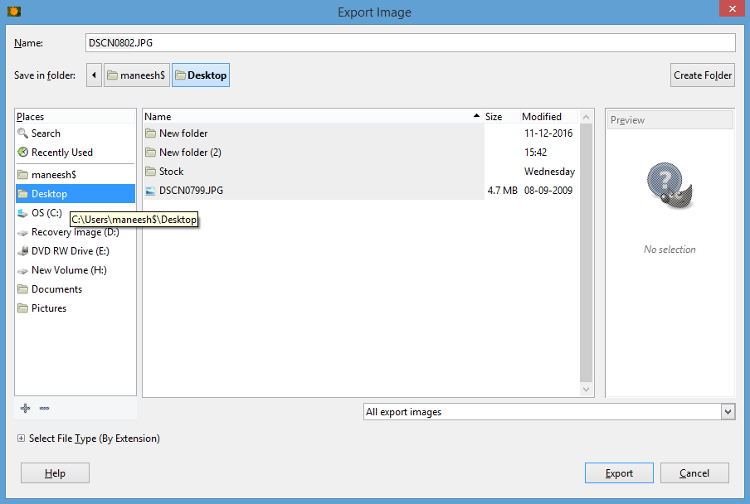Click the 08-09-2009 modified date cell

pos(548,190)
